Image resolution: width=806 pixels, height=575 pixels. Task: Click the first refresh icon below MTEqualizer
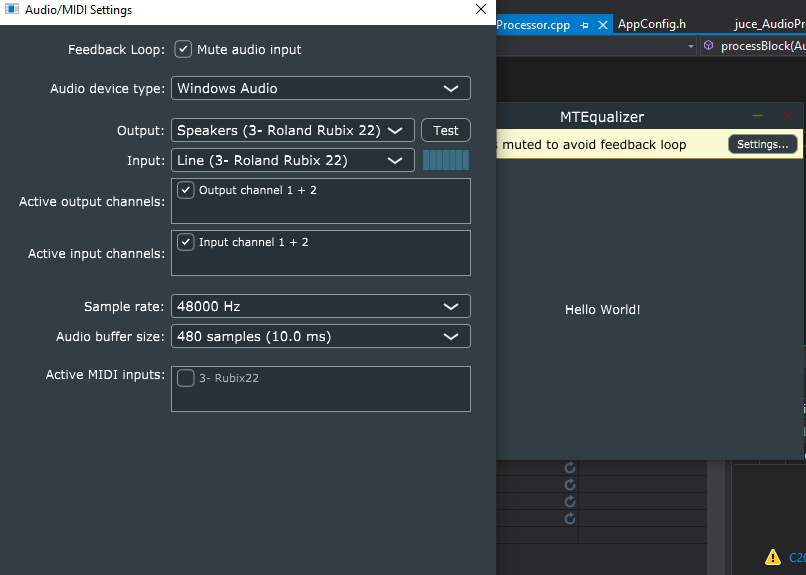[570, 468]
